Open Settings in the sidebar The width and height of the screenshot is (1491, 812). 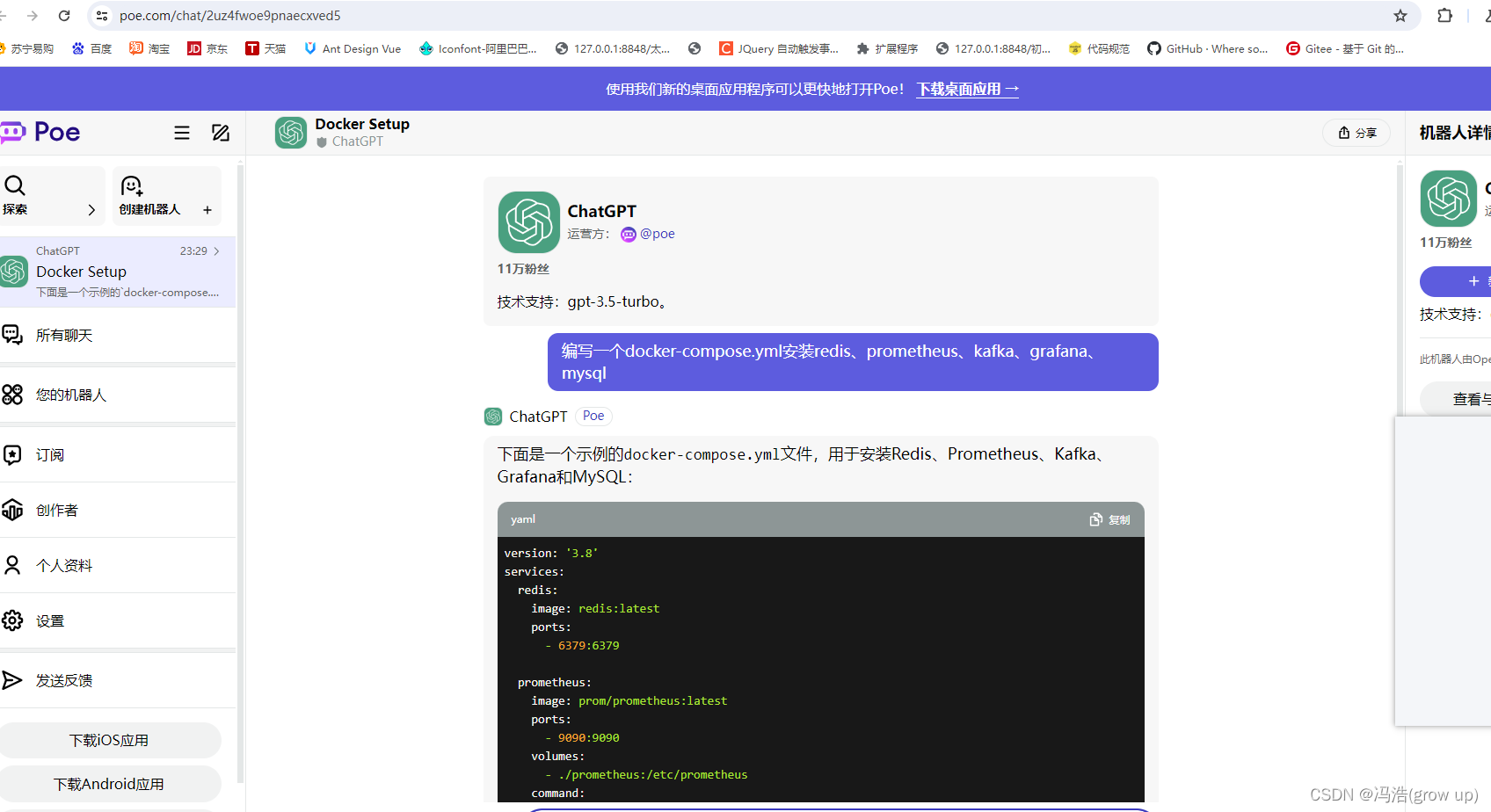(x=118, y=620)
